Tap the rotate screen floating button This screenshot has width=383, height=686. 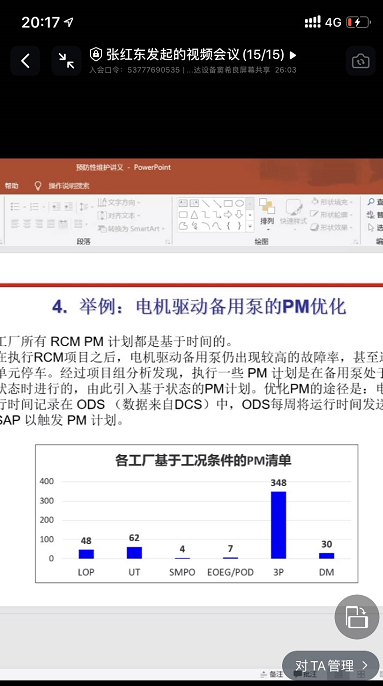click(x=357, y=617)
